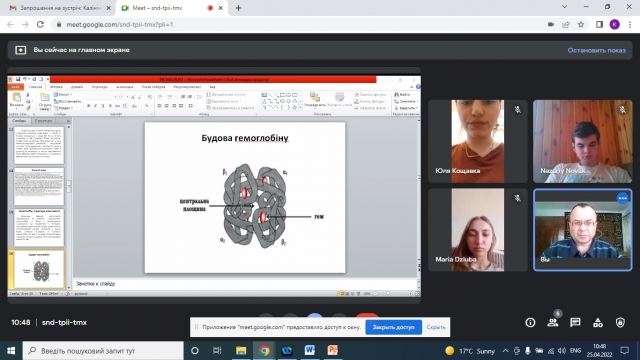Toggle the microphone icon in system tray
The width and height of the screenshot is (640, 360).
click(528, 351)
